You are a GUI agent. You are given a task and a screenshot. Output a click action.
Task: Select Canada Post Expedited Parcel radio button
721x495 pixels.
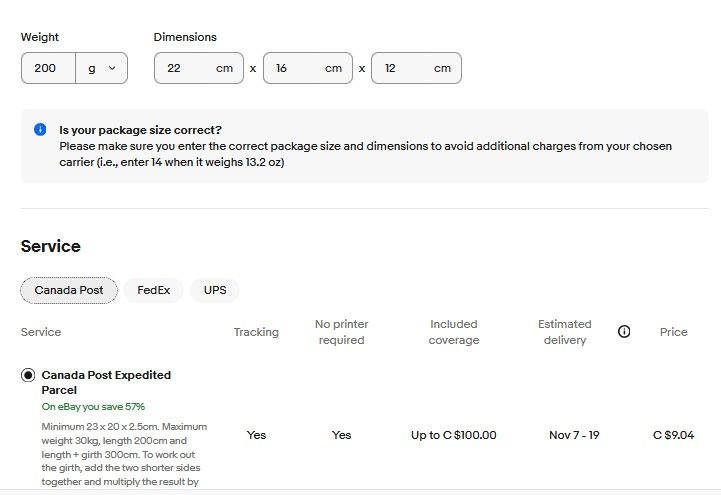click(x=28, y=375)
